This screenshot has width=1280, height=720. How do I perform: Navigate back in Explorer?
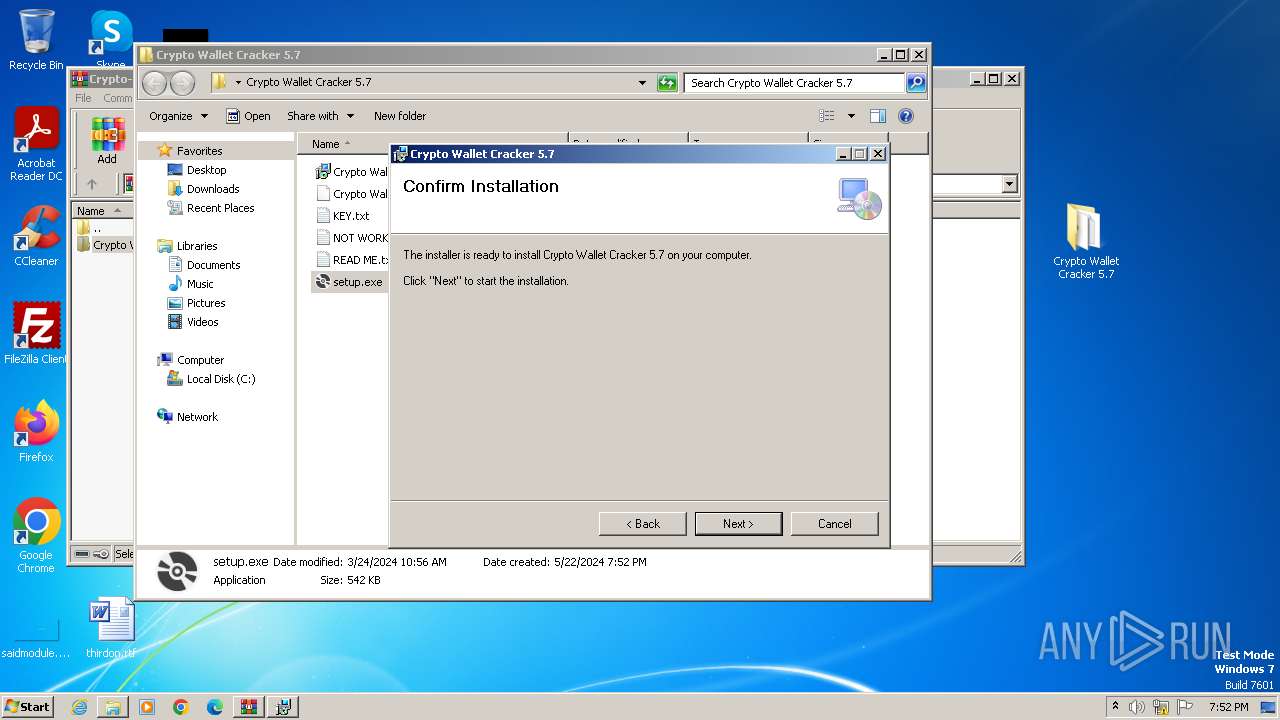[155, 83]
